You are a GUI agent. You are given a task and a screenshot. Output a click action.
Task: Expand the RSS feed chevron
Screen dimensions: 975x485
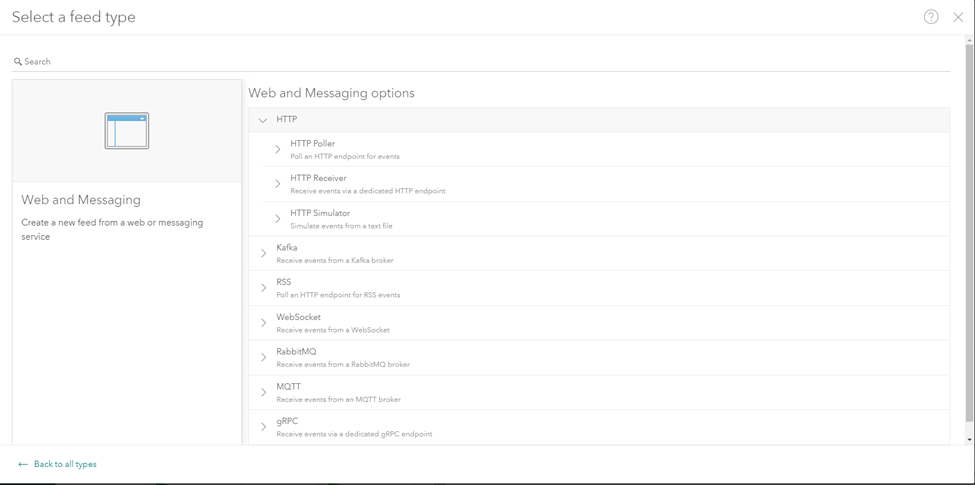(264, 288)
